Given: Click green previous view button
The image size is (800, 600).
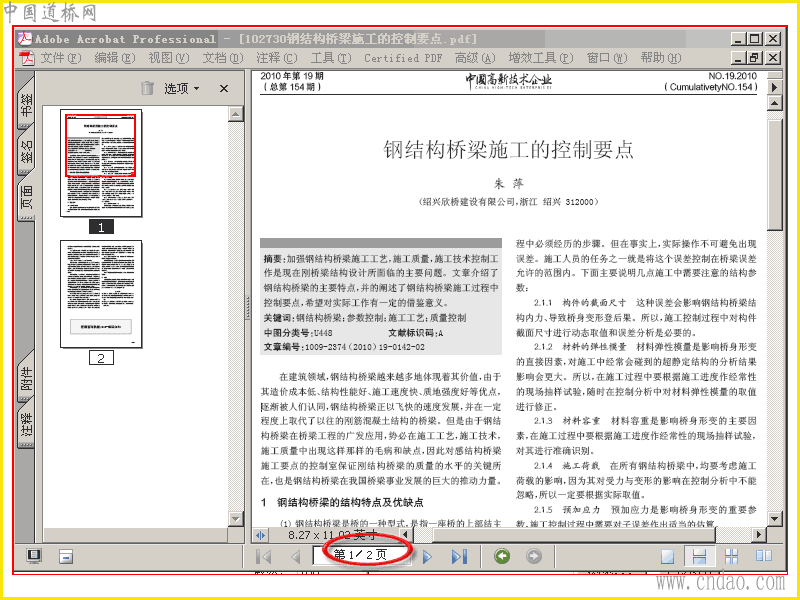Looking at the screenshot, I should (502, 556).
